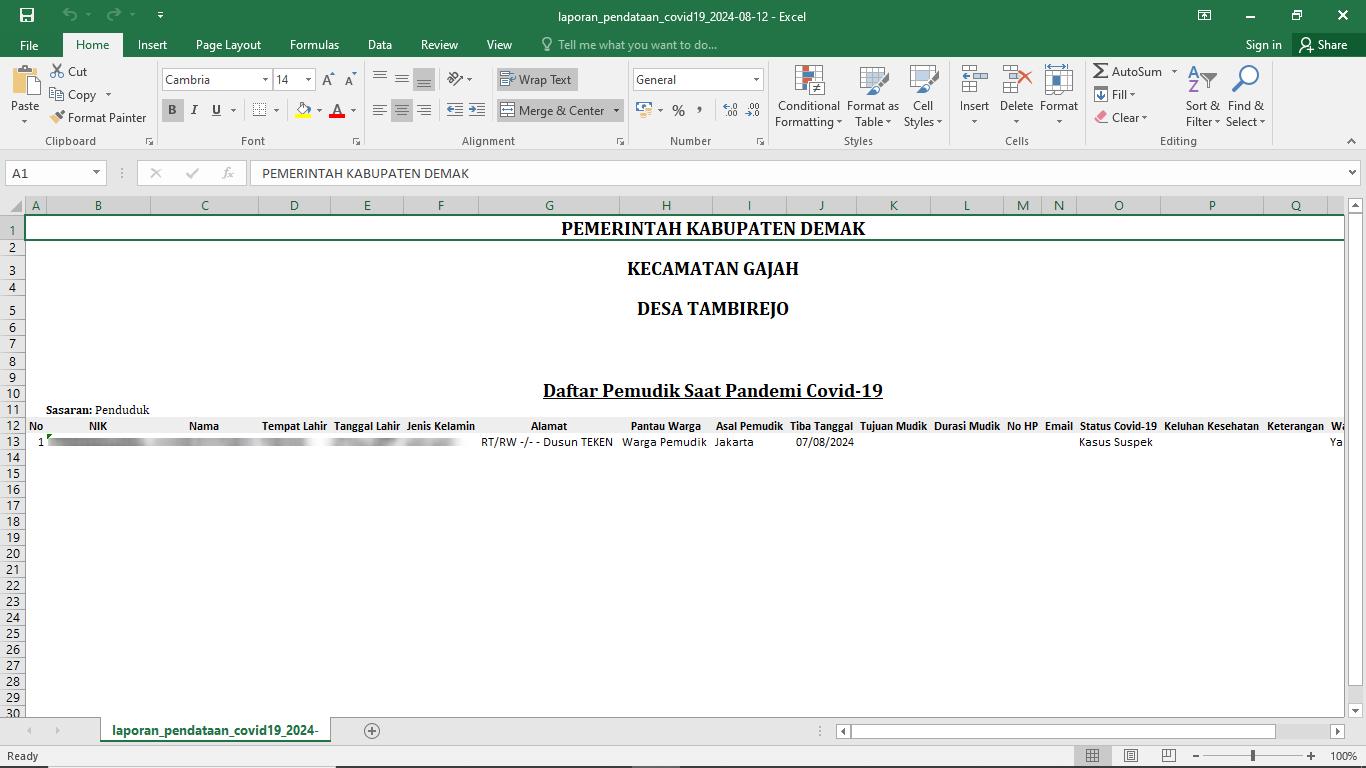Toggle Italic formatting

(194, 110)
